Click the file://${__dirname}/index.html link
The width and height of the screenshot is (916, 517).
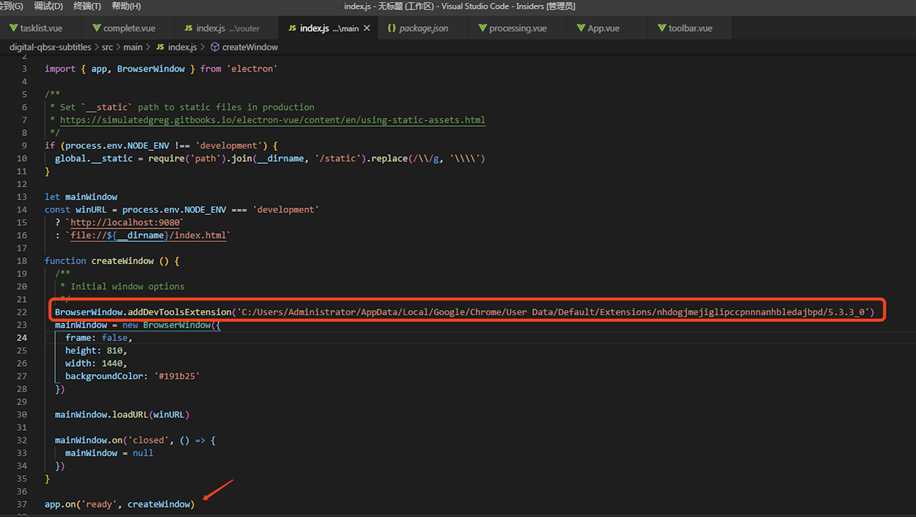[148, 235]
